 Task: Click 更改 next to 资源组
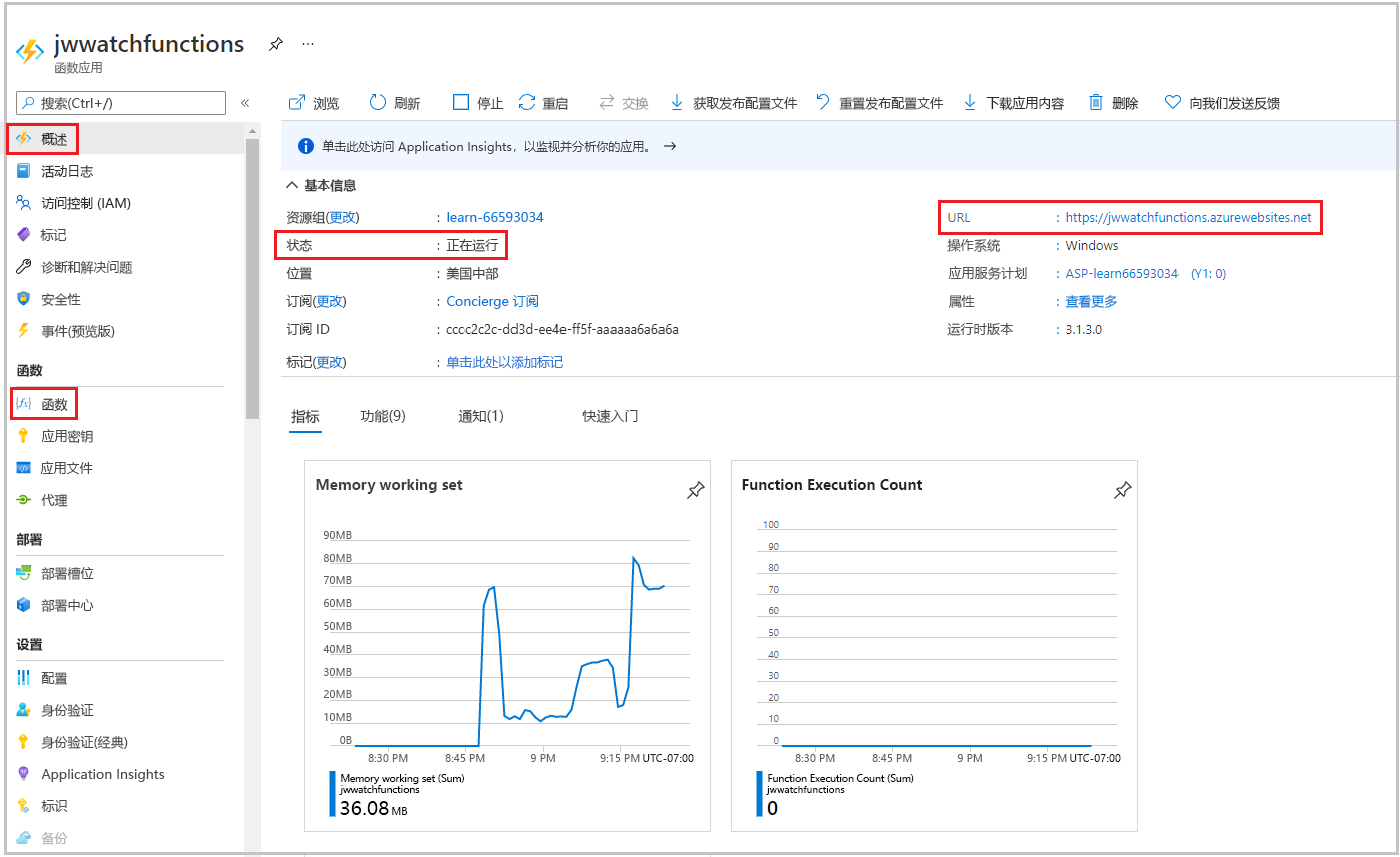343,217
